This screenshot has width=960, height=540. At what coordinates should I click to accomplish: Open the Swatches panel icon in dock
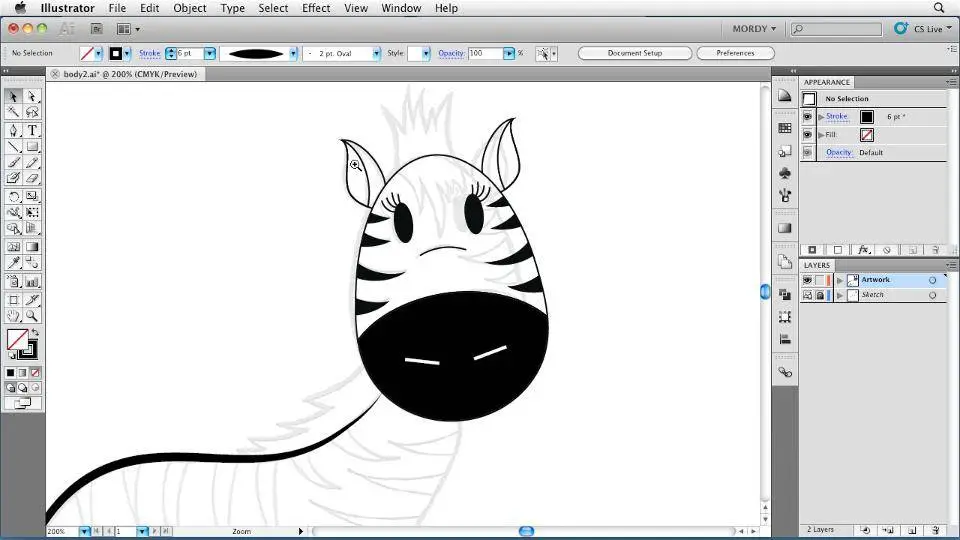[x=785, y=128]
